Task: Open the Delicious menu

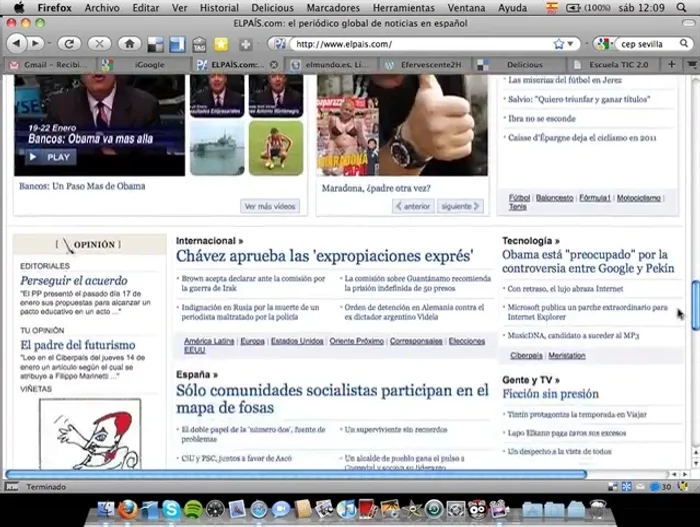Action: (272, 8)
